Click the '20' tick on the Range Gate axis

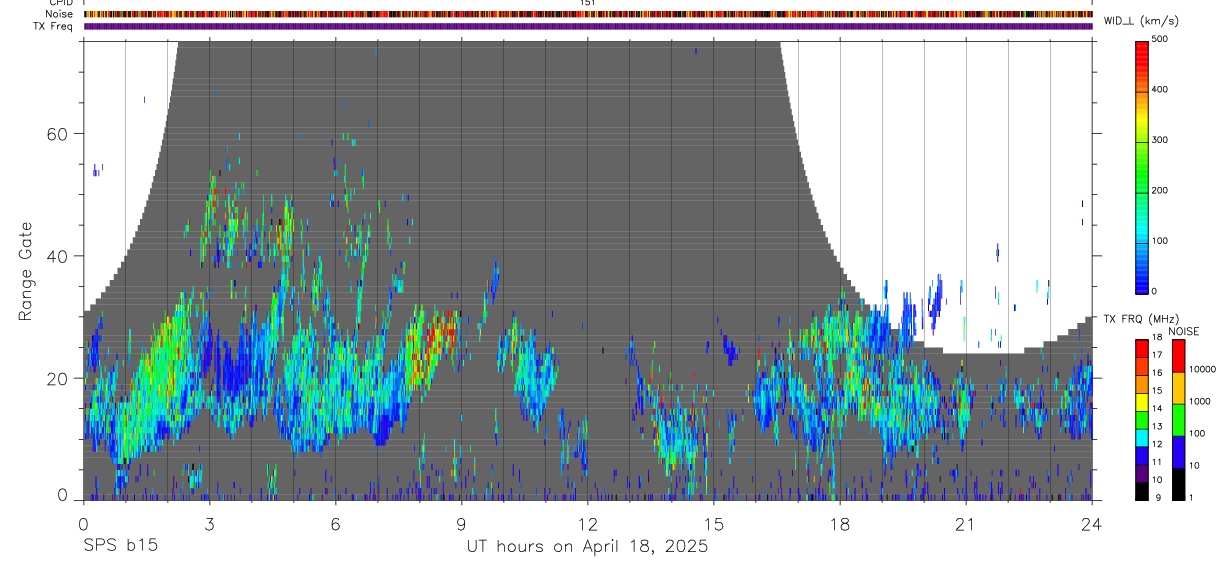point(56,378)
